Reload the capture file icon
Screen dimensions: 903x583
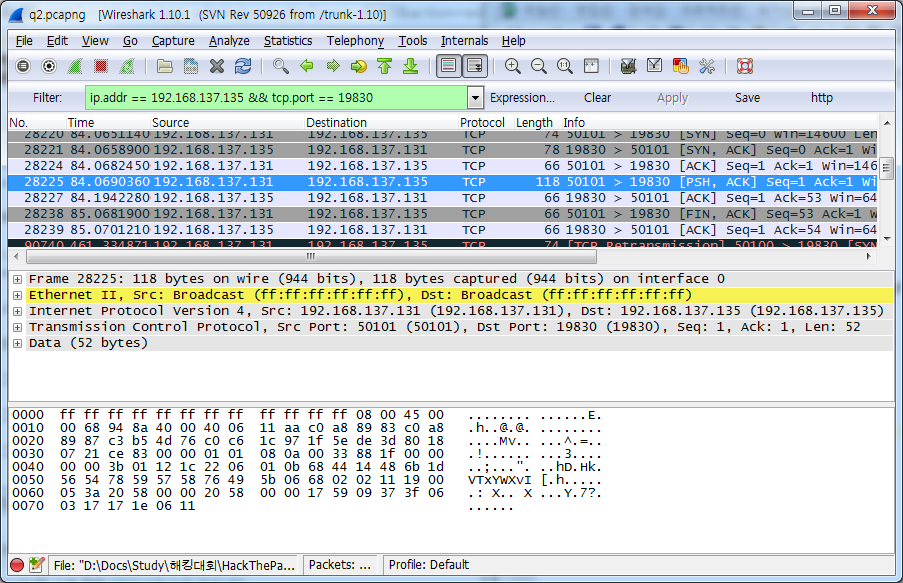243,66
